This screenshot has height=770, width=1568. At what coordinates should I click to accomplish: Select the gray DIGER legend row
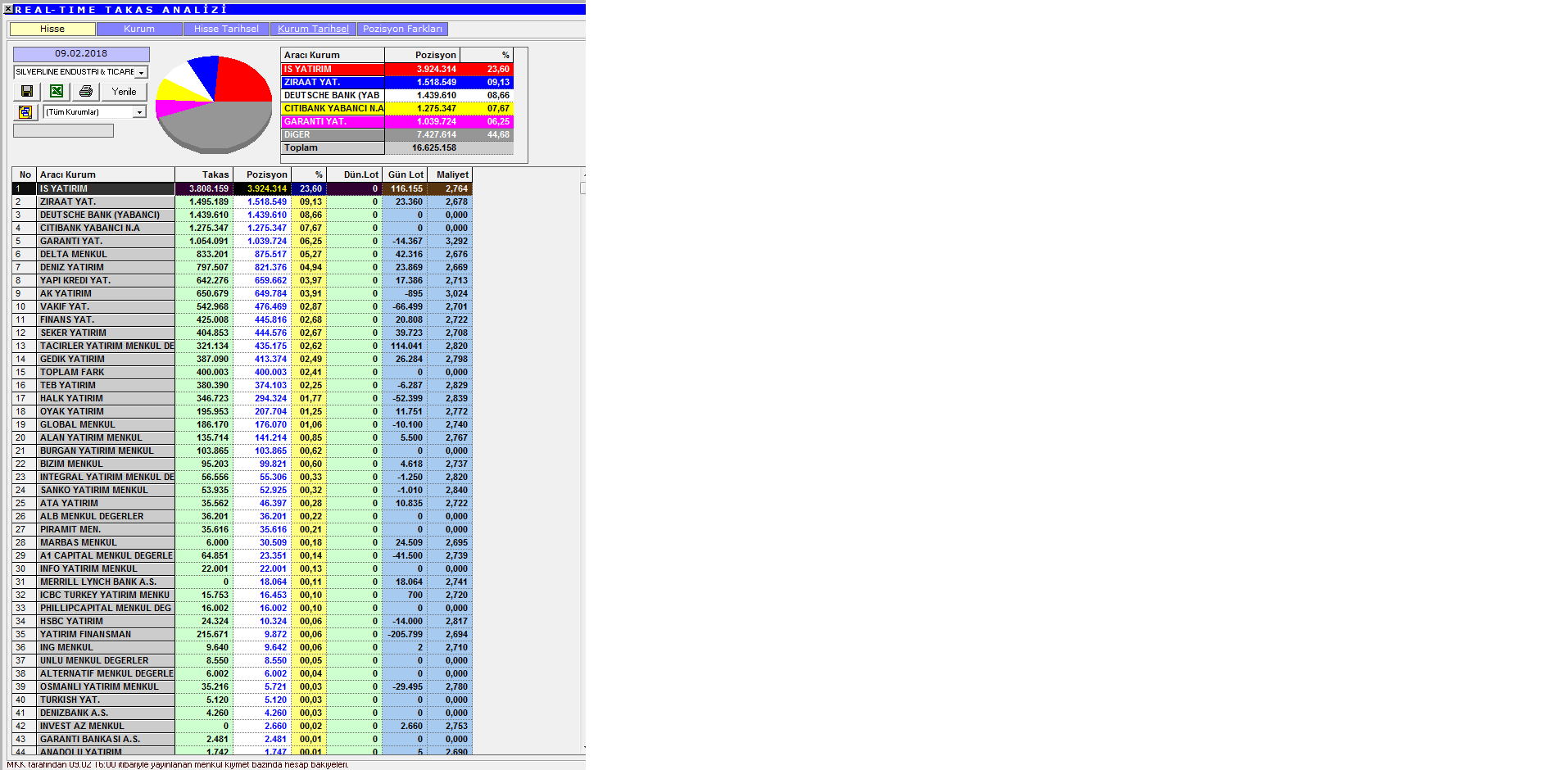point(397,134)
